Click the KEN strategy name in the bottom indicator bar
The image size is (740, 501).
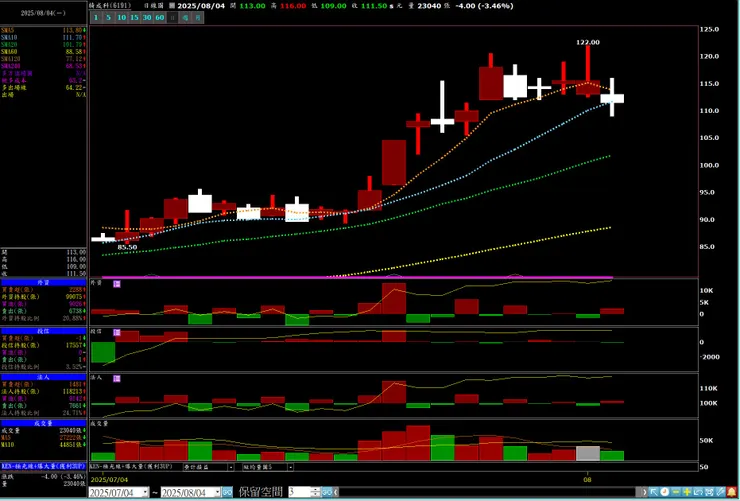(x=131, y=467)
